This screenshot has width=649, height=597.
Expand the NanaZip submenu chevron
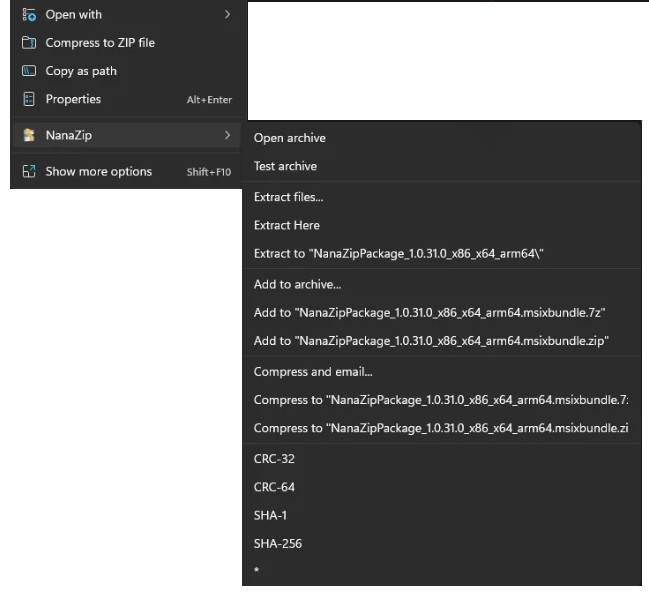[227, 135]
